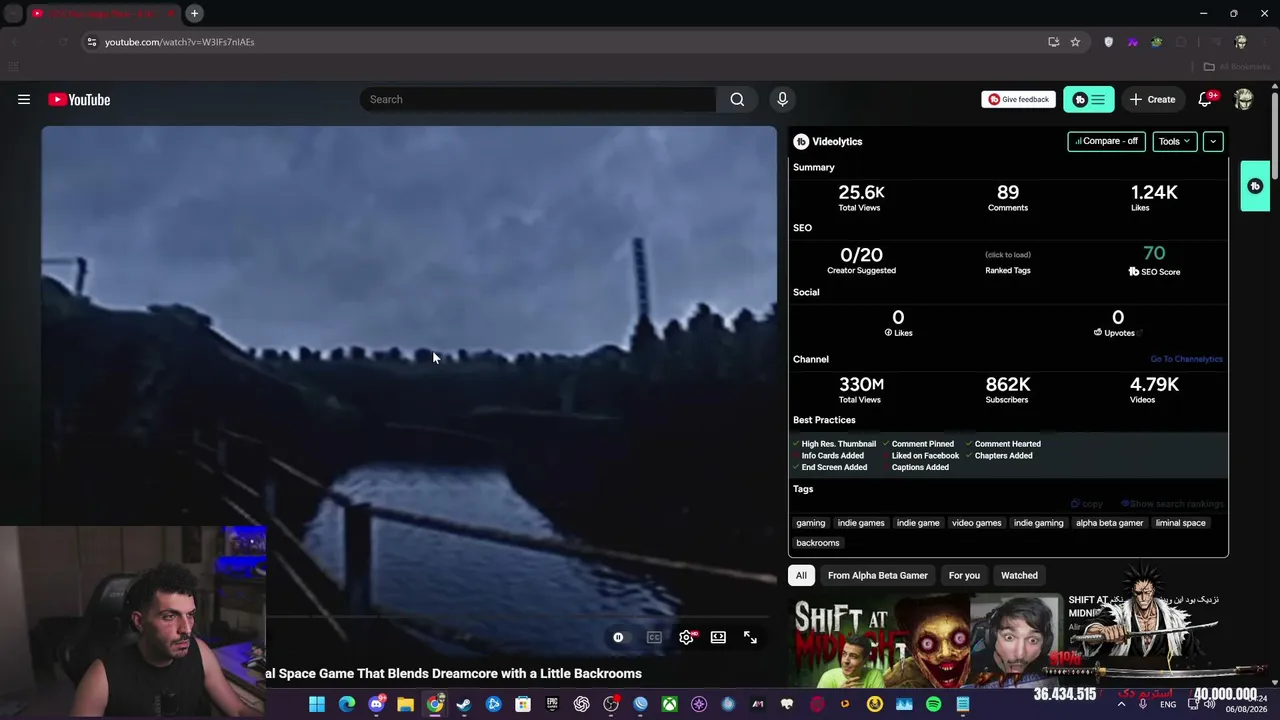The image size is (1280, 720).
Task: Open Microsoft Store from taskbar
Action: pos(522,704)
